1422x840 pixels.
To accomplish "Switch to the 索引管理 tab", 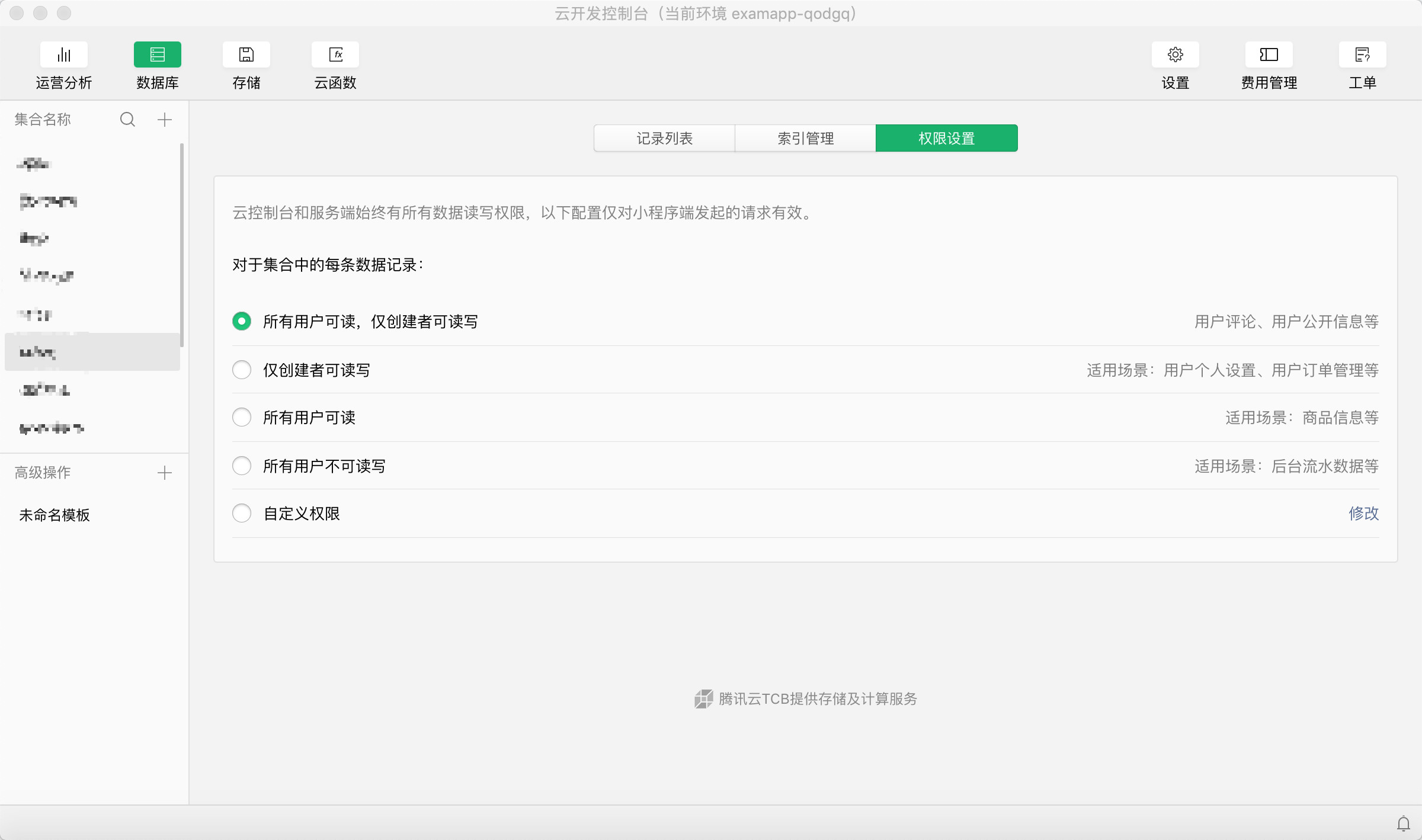I will point(805,139).
